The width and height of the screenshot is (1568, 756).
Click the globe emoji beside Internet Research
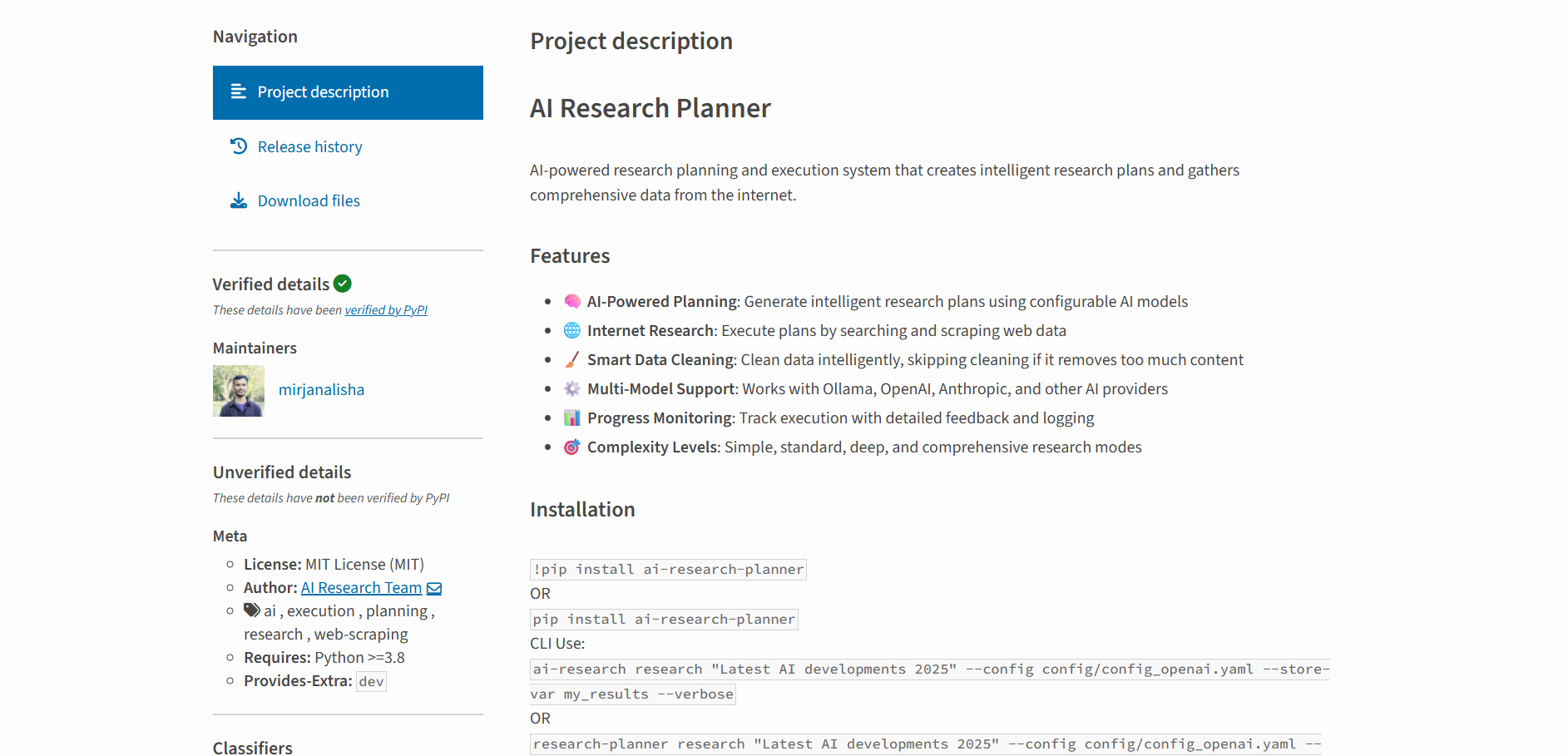point(571,330)
